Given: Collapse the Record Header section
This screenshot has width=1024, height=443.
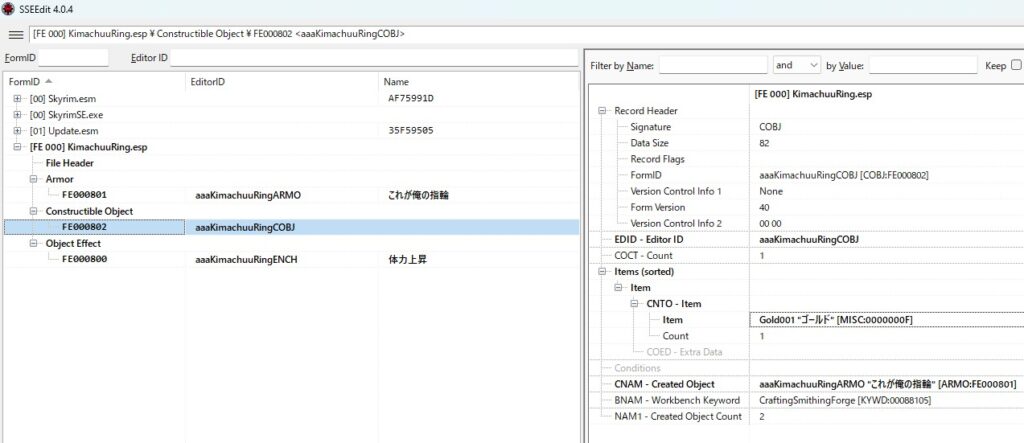Looking at the screenshot, I should pyautogui.click(x=602, y=110).
